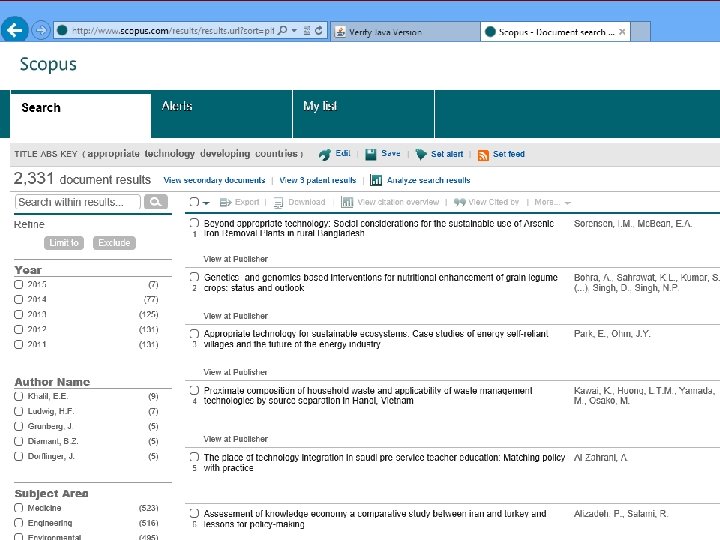The image size is (720, 540).
Task: Click the Edit link
Action: (343, 153)
